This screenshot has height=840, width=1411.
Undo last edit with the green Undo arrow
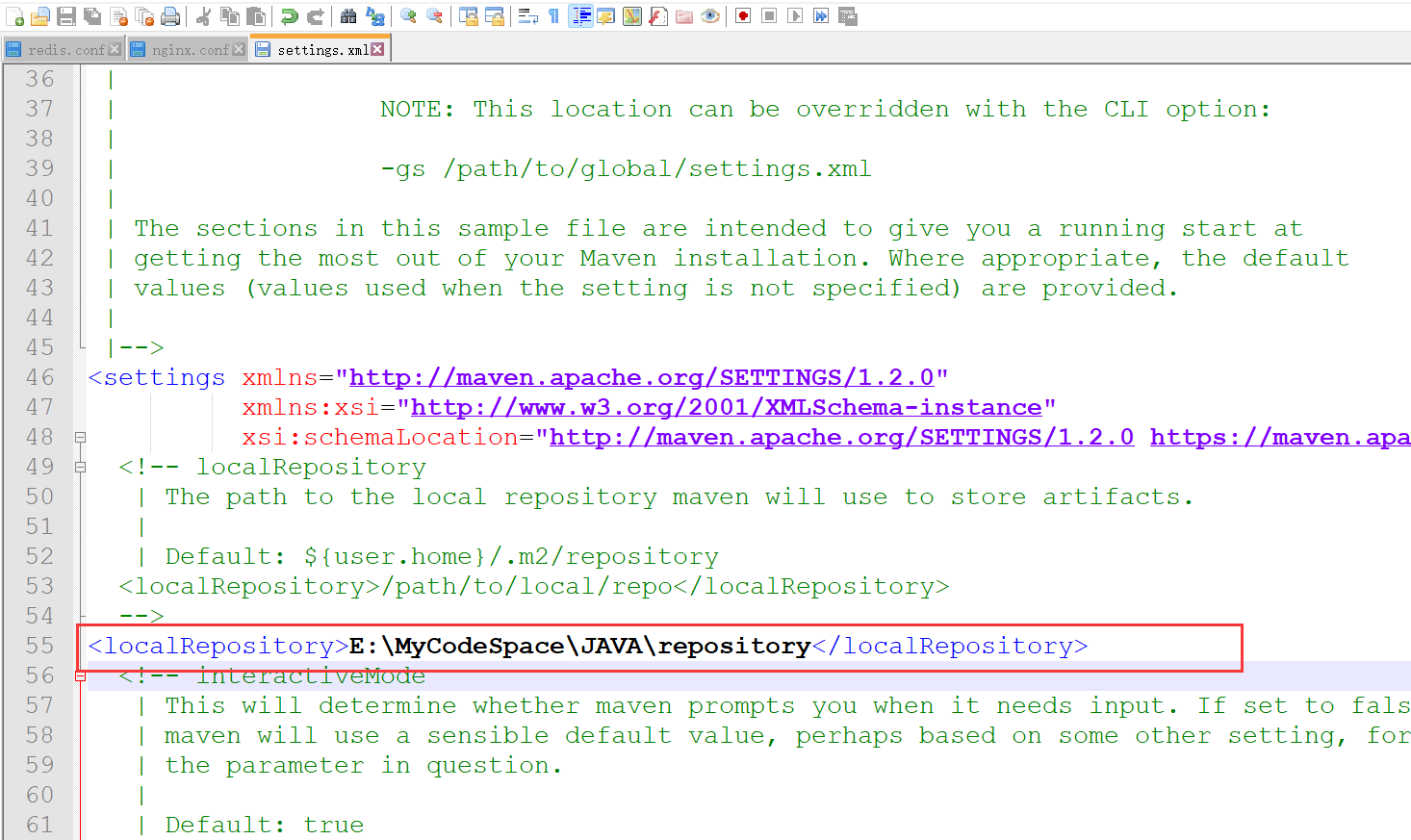pyautogui.click(x=289, y=16)
